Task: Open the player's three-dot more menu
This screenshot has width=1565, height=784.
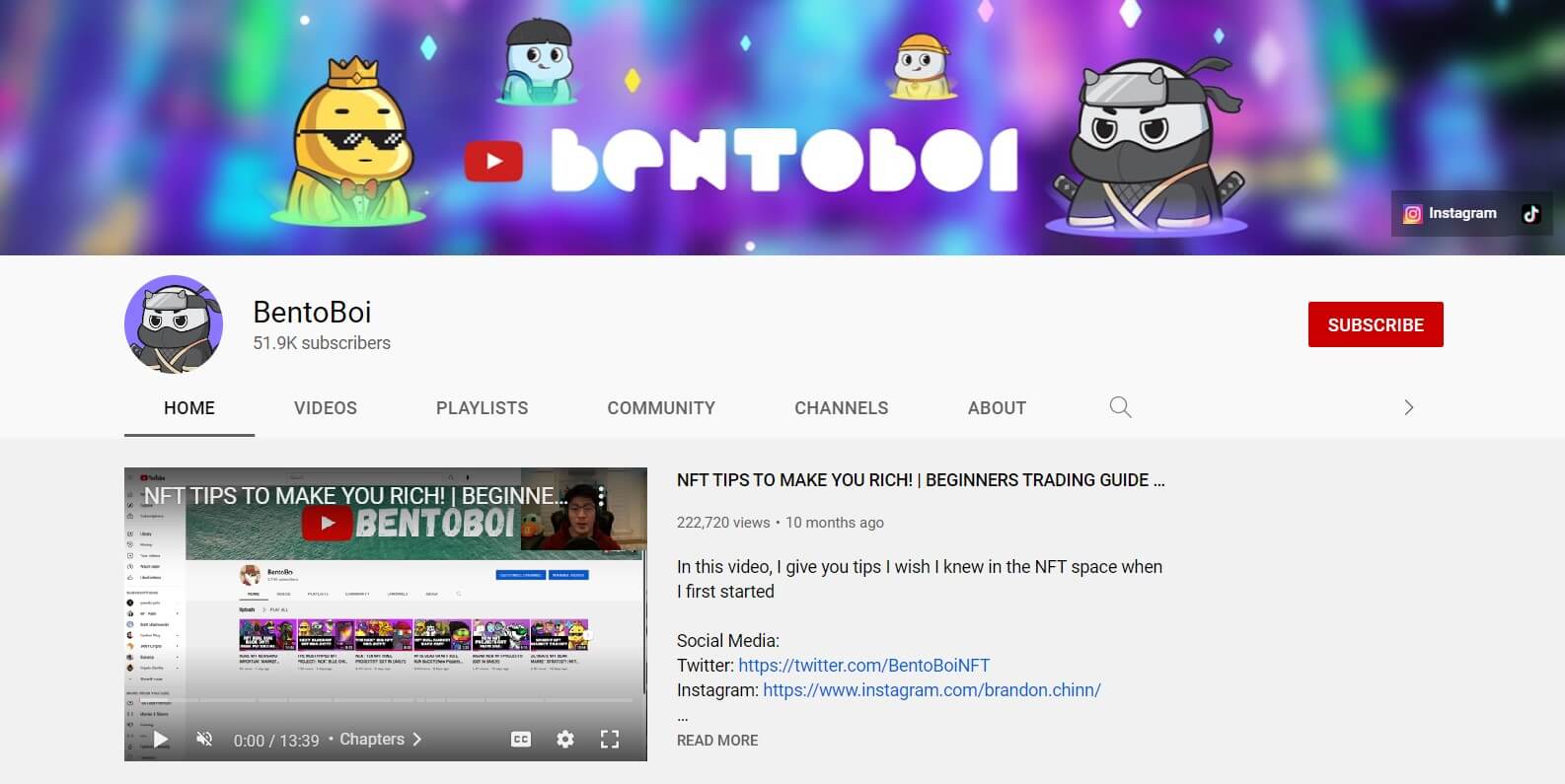Action: tap(601, 496)
